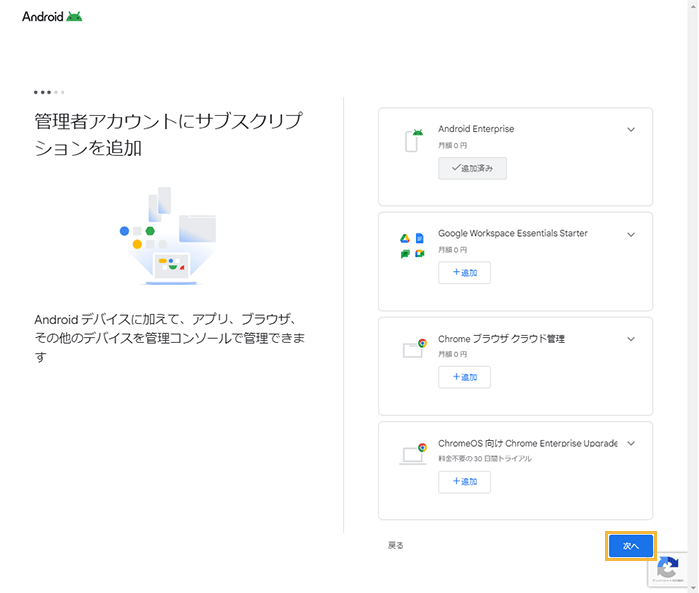Click the reCAPTCHA badge icon

pos(668,567)
